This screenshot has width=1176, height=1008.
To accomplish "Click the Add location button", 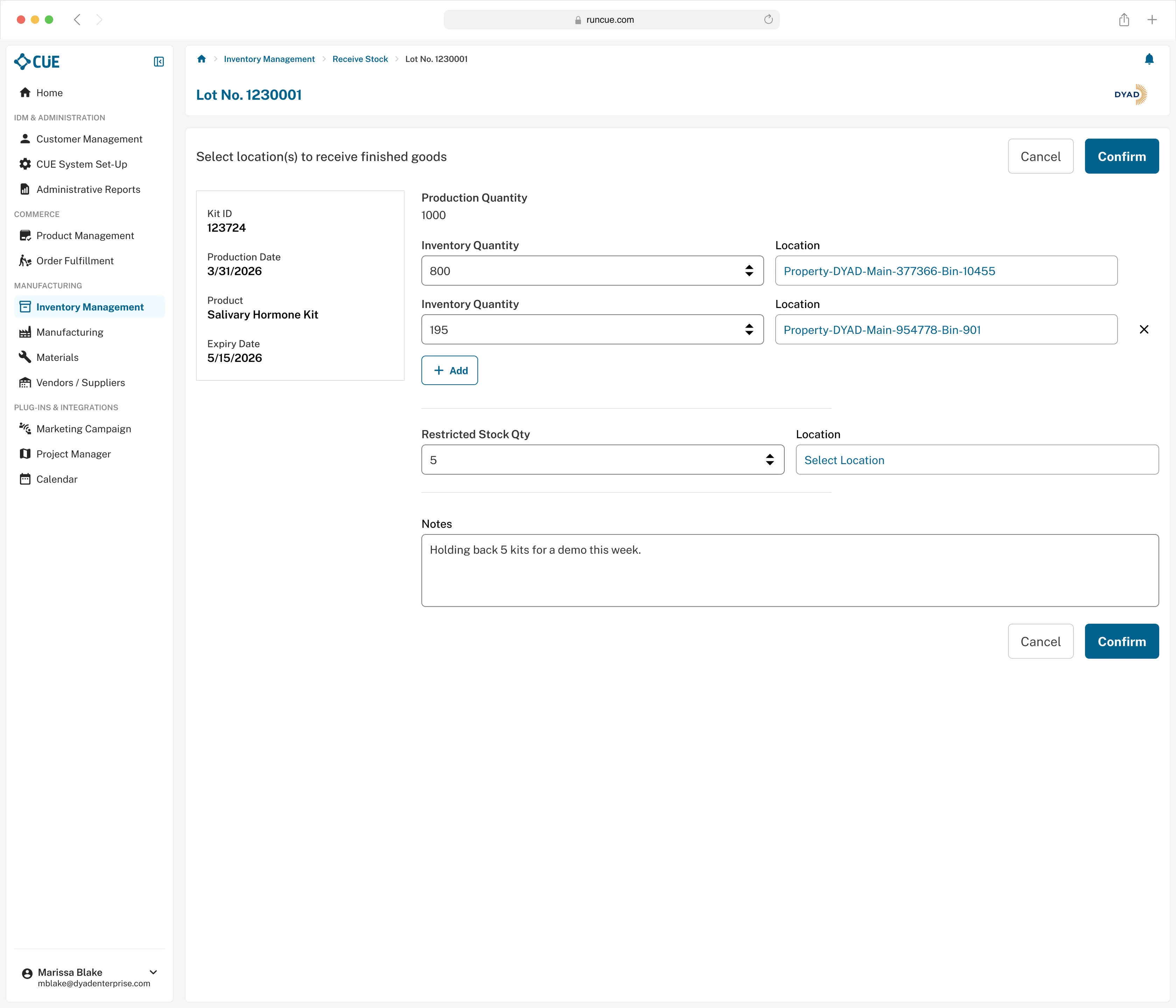I will point(449,371).
